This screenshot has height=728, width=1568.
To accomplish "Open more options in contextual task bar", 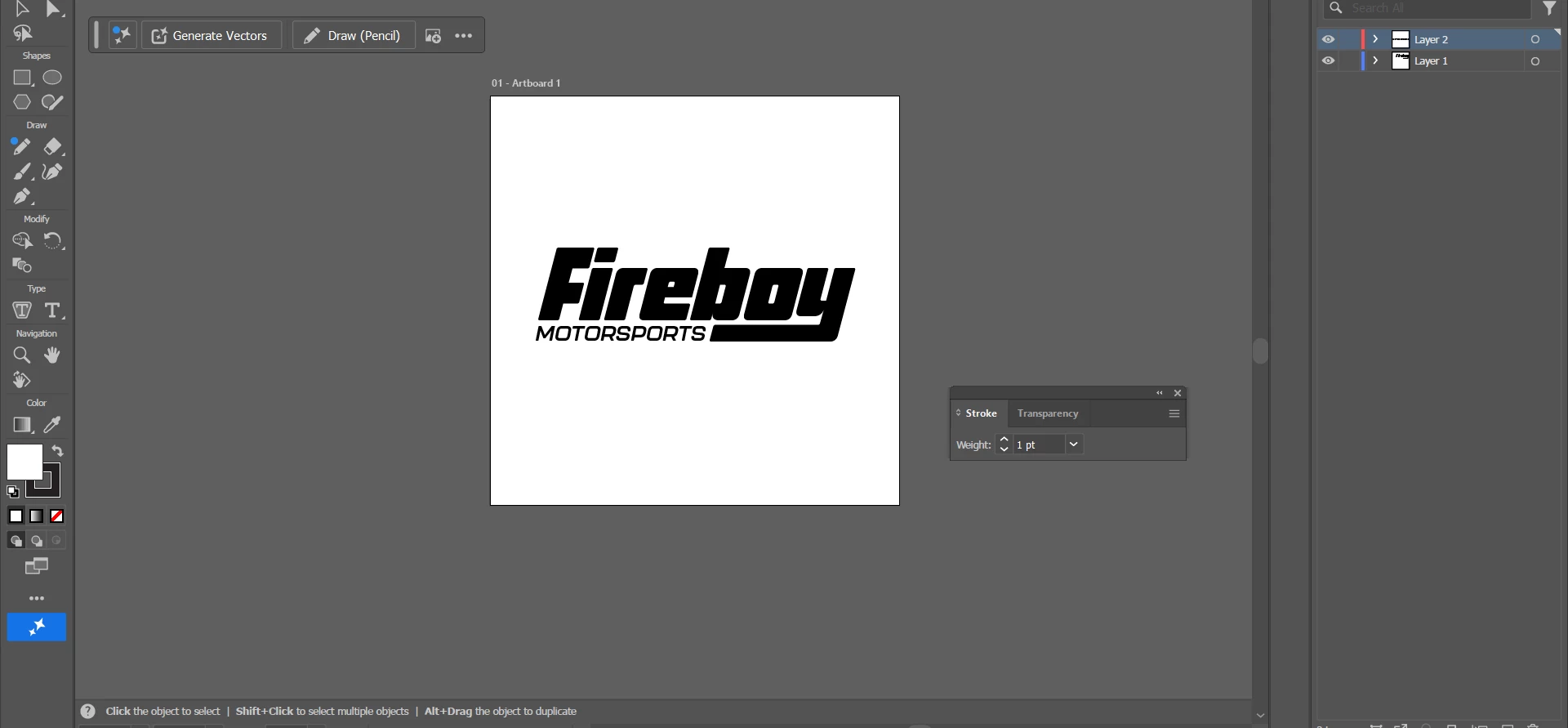I will point(464,36).
